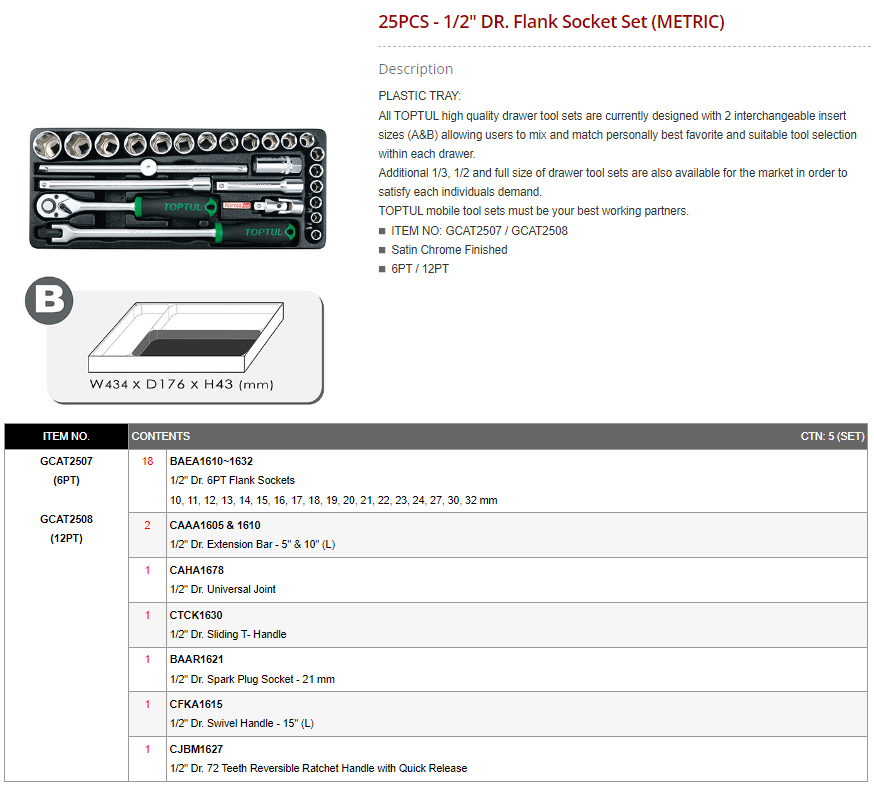Click the '(12PT)' label under GCAT2508
Image resolution: width=874 pixels, height=789 pixels.
[66, 538]
